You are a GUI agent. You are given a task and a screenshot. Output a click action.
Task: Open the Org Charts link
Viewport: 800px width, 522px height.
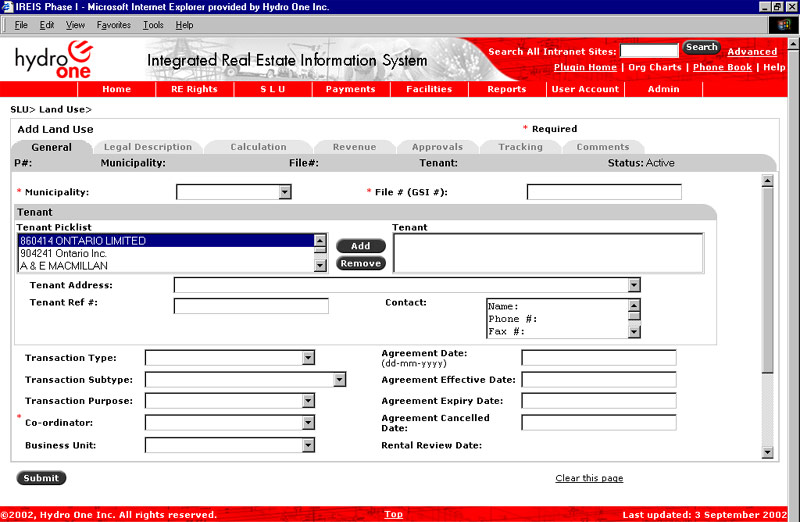[655, 67]
